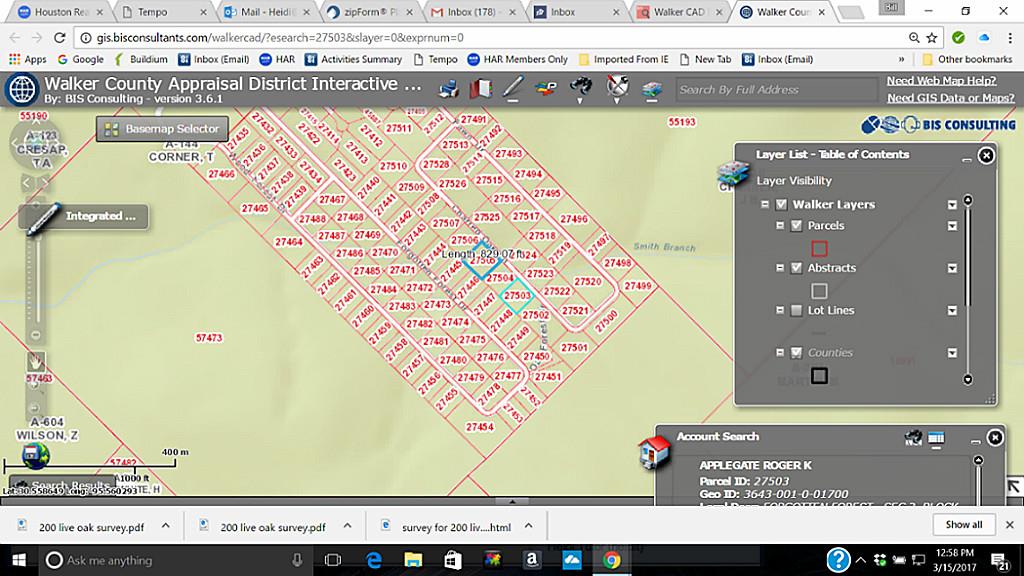Open the Abstracts layer options dropdown arrow
The image size is (1024, 576).
coord(952,268)
